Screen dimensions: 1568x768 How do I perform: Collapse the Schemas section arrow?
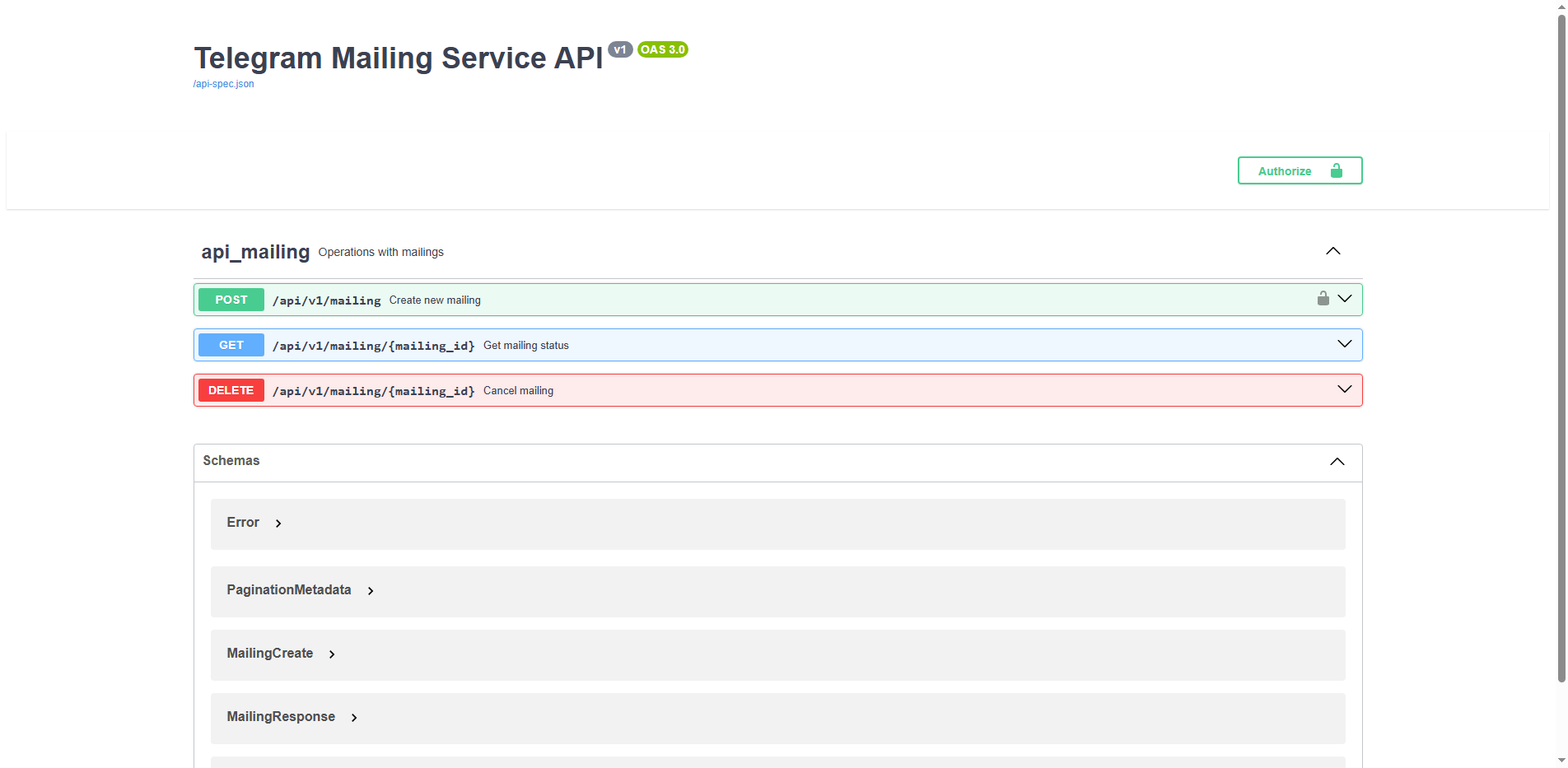pyautogui.click(x=1337, y=462)
